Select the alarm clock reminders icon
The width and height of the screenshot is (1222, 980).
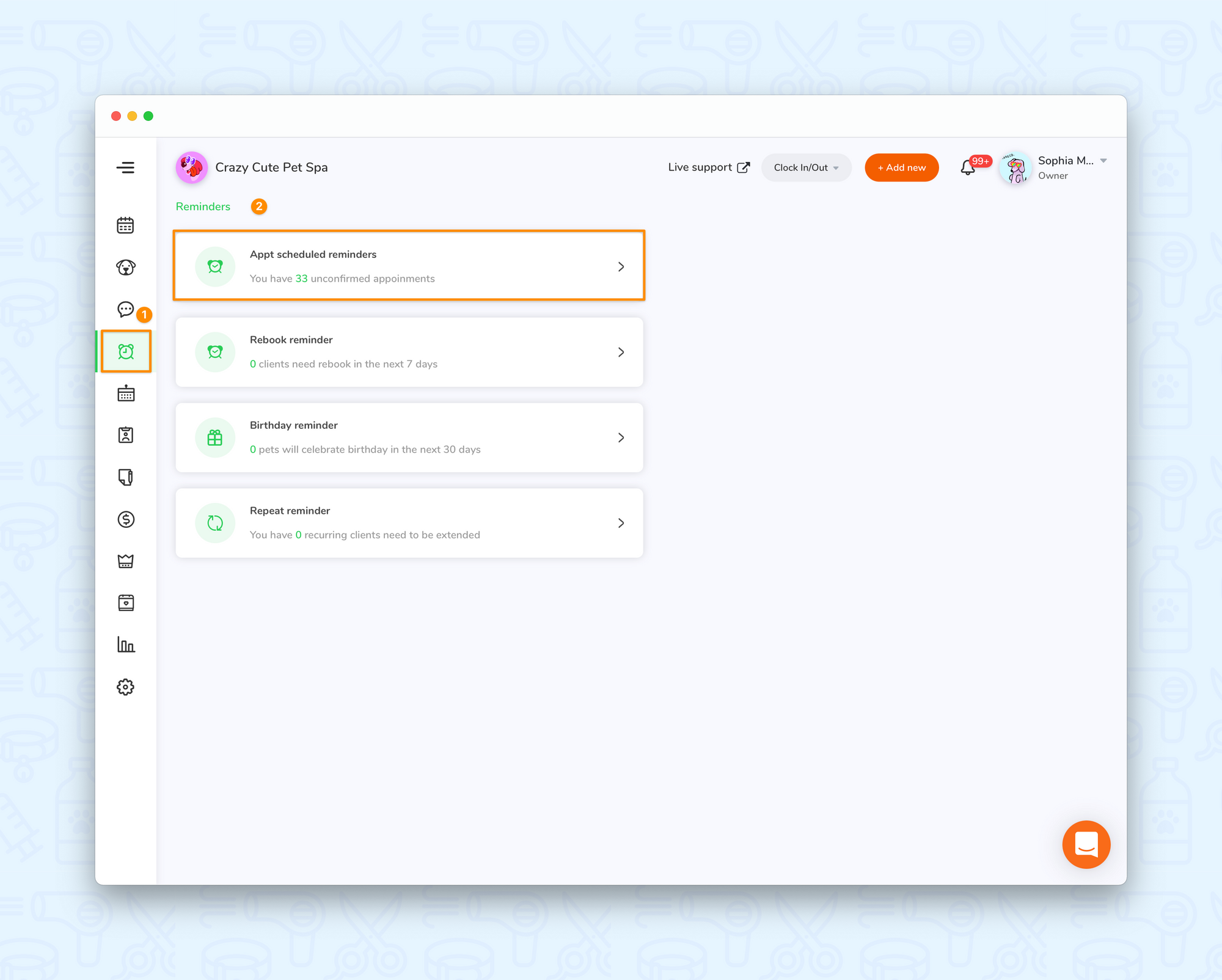click(x=126, y=351)
